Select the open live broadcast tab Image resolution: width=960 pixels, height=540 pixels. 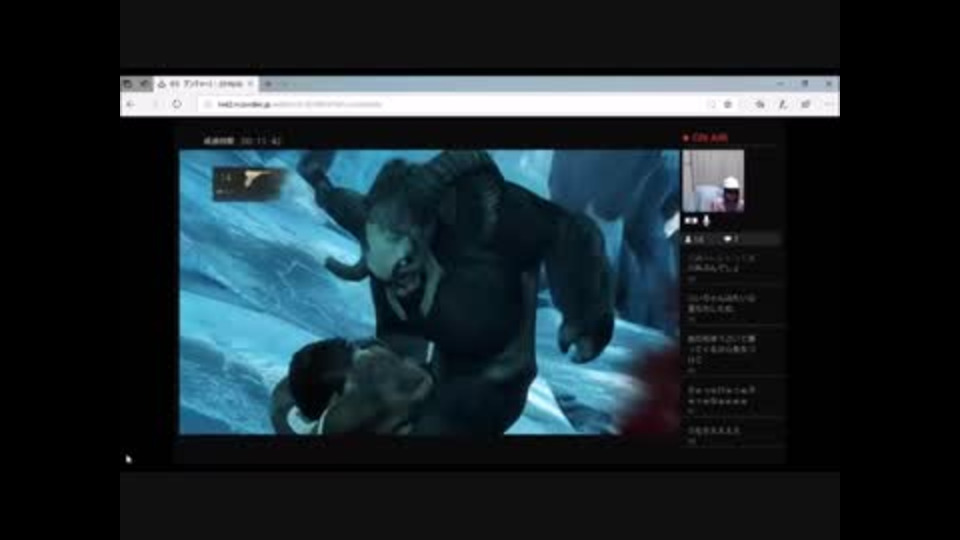204,84
